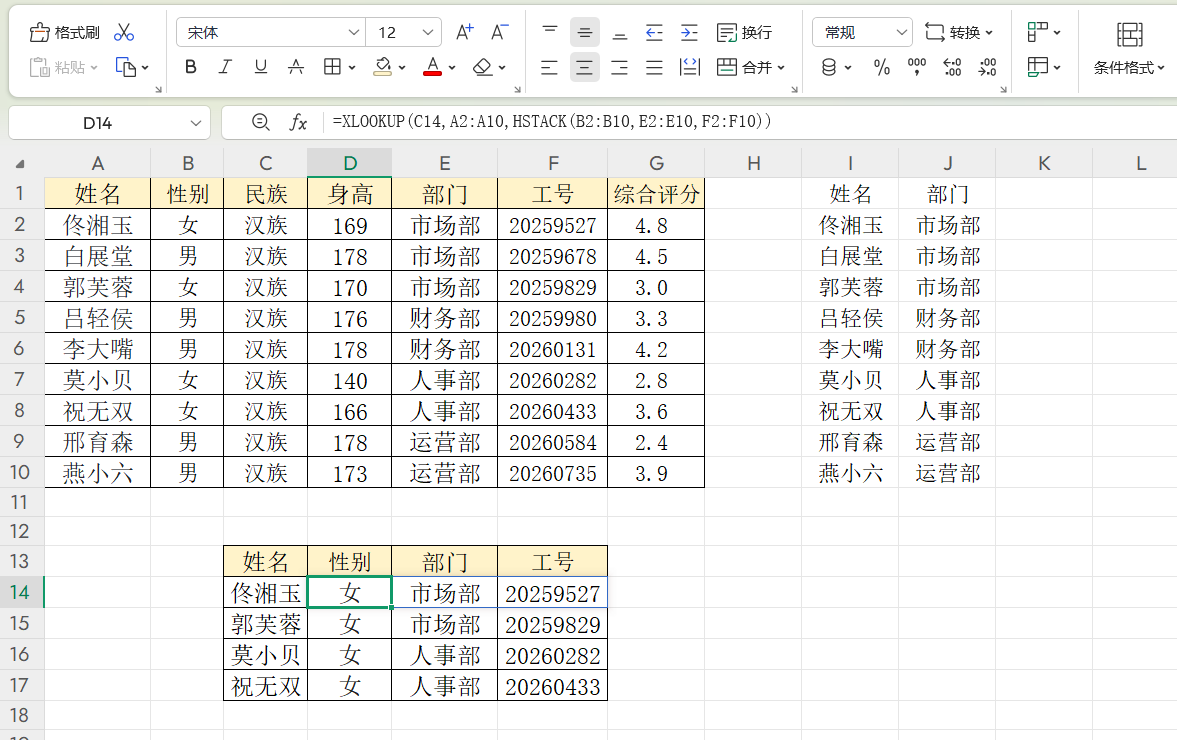The image size is (1177, 740).
Task: Click the percent style icon
Action: [x=881, y=67]
